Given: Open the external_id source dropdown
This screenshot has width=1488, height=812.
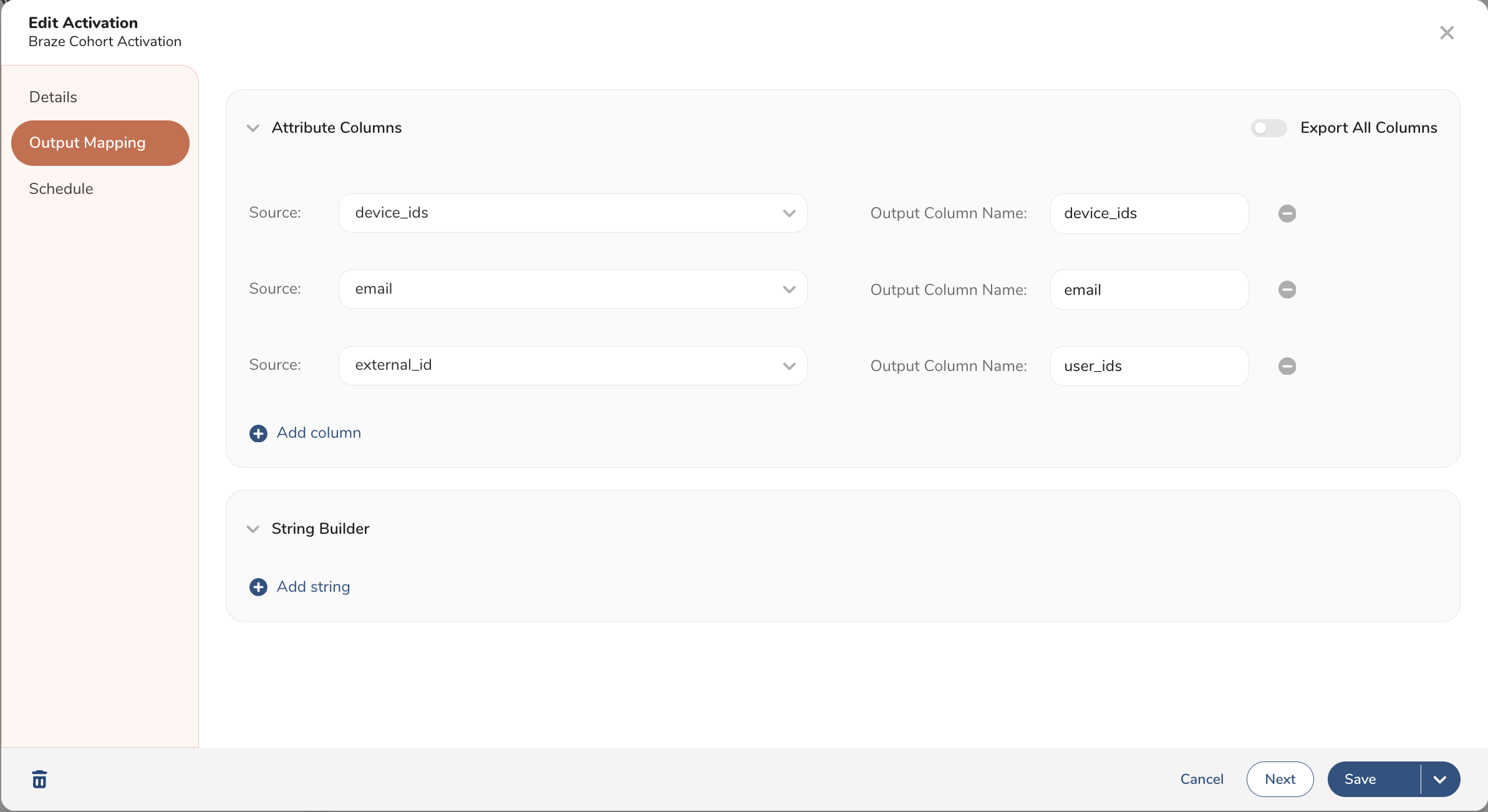Looking at the screenshot, I should pos(789,365).
